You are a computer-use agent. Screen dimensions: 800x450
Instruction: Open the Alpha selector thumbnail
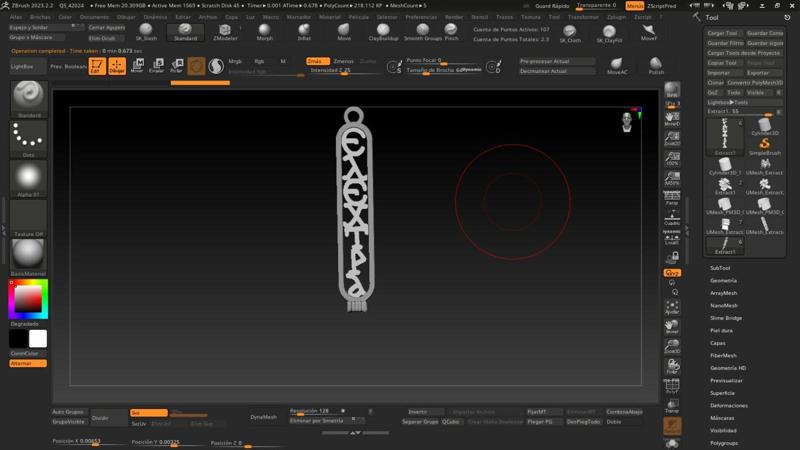pyautogui.click(x=29, y=179)
